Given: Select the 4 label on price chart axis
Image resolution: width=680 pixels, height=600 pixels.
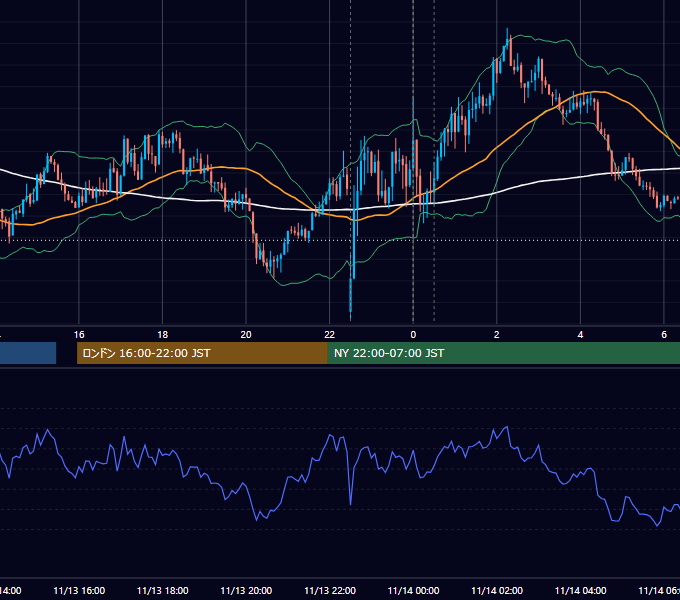Looking at the screenshot, I should [580, 335].
